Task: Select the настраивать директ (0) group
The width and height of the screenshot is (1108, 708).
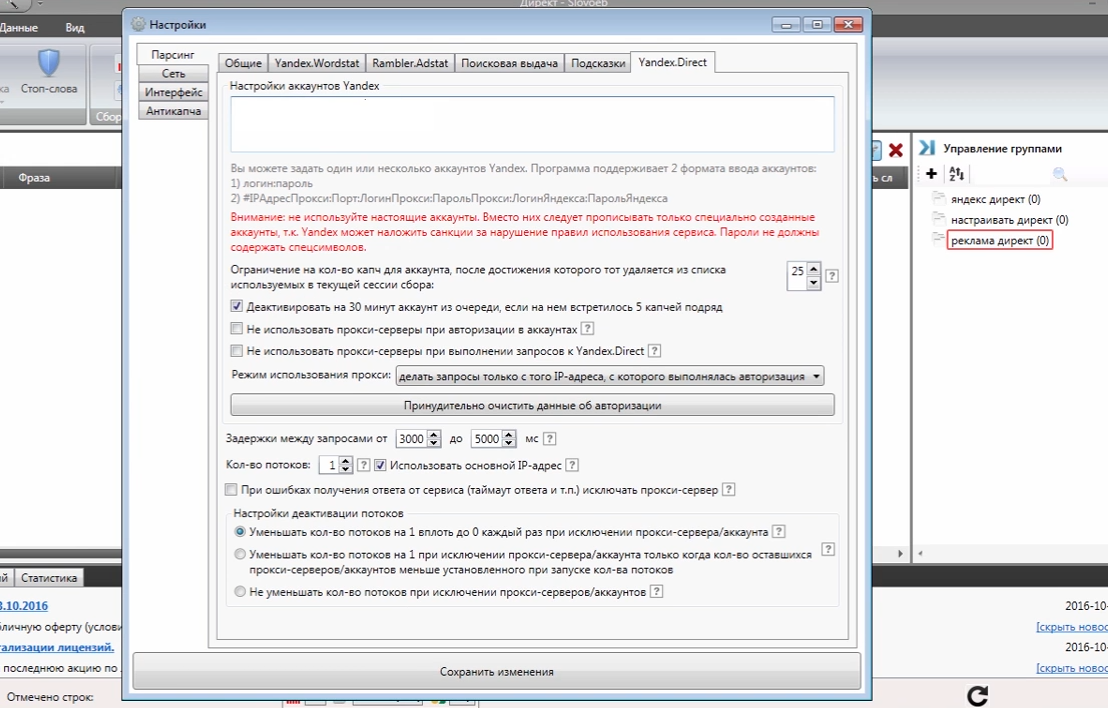Action: [x=1009, y=220]
